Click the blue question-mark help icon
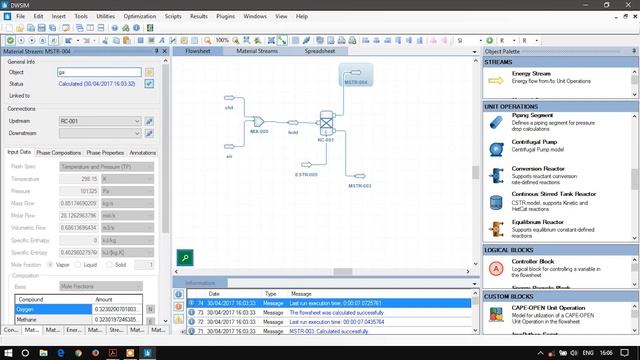Screen dimensions: 640x360 pos(115,28)
